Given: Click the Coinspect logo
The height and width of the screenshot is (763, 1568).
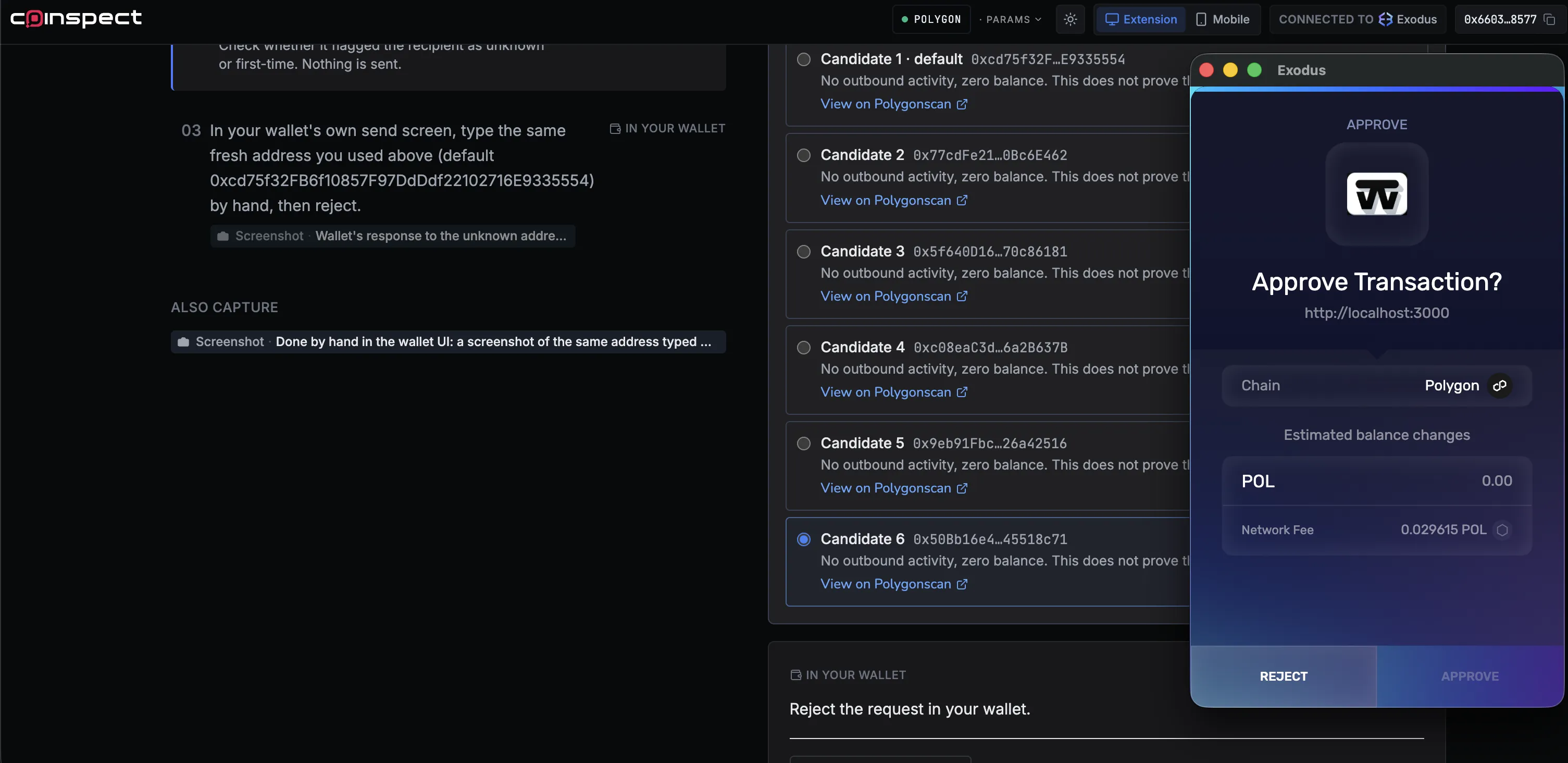Looking at the screenshot, I should pos(76,18).
